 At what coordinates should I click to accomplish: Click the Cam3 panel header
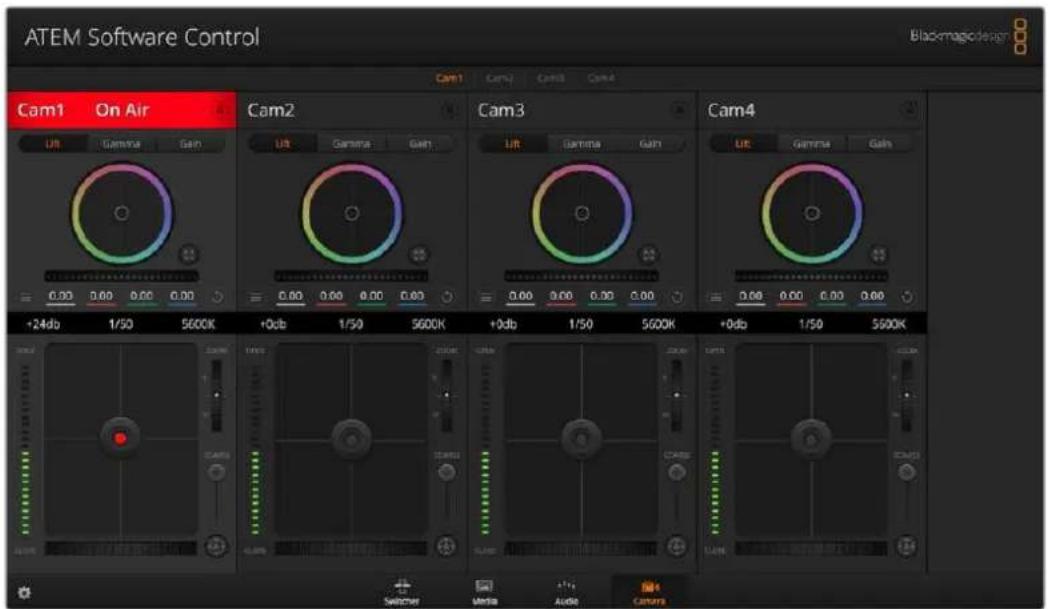[582, 110]
